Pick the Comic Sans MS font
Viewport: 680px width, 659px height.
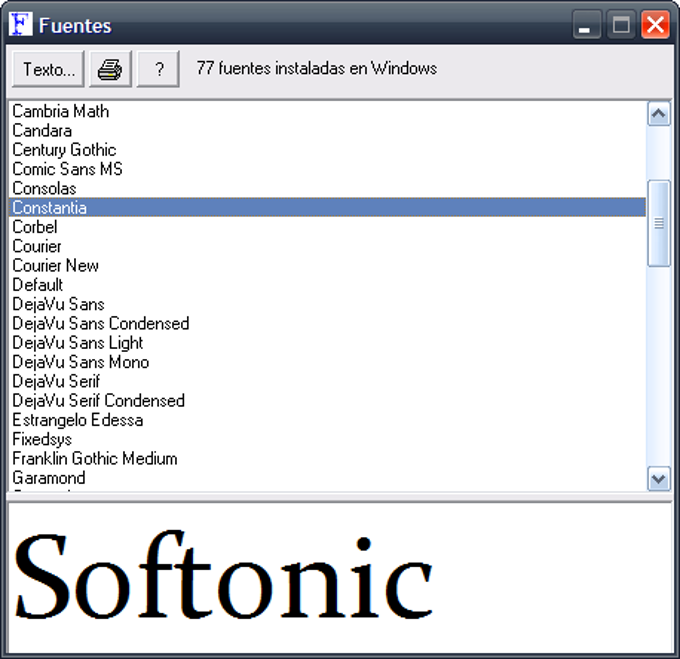[327, 169]
